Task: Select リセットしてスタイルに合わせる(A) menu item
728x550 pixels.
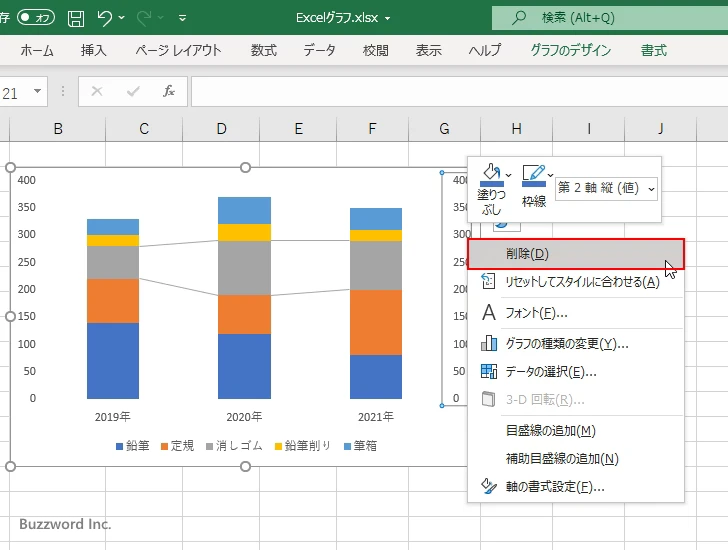Action: (x=576, y=282)
